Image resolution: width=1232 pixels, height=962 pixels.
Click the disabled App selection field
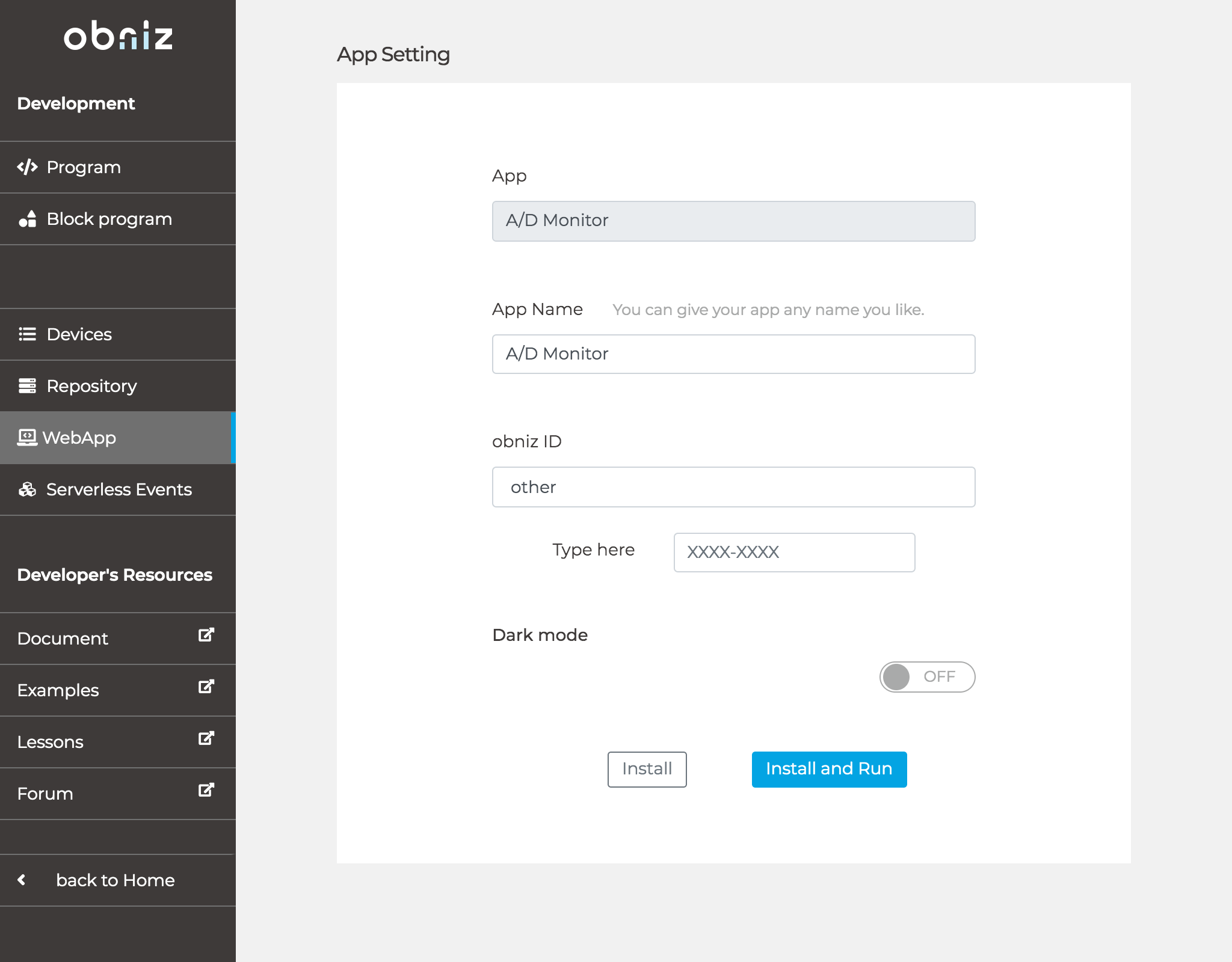coord(733,221)
